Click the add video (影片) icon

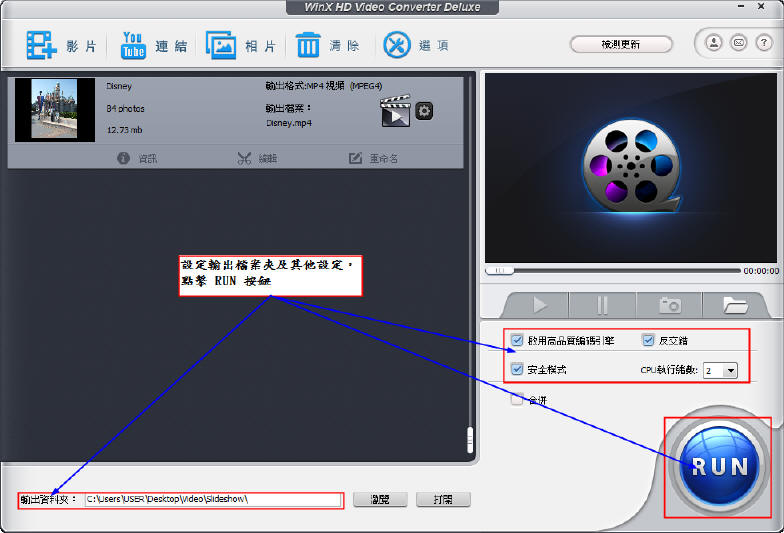[42, 45]
